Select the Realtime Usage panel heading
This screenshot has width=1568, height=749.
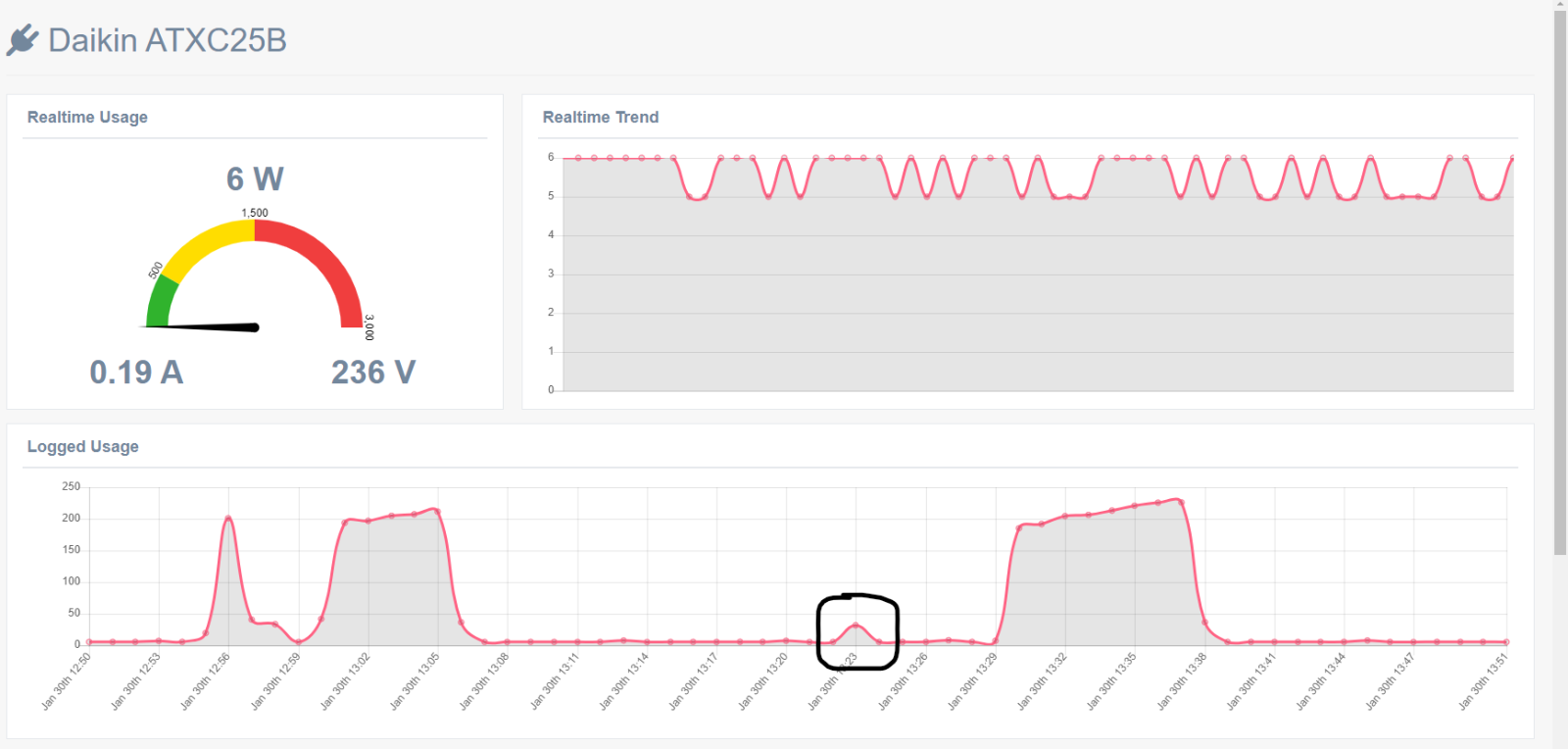pos(87,117)
